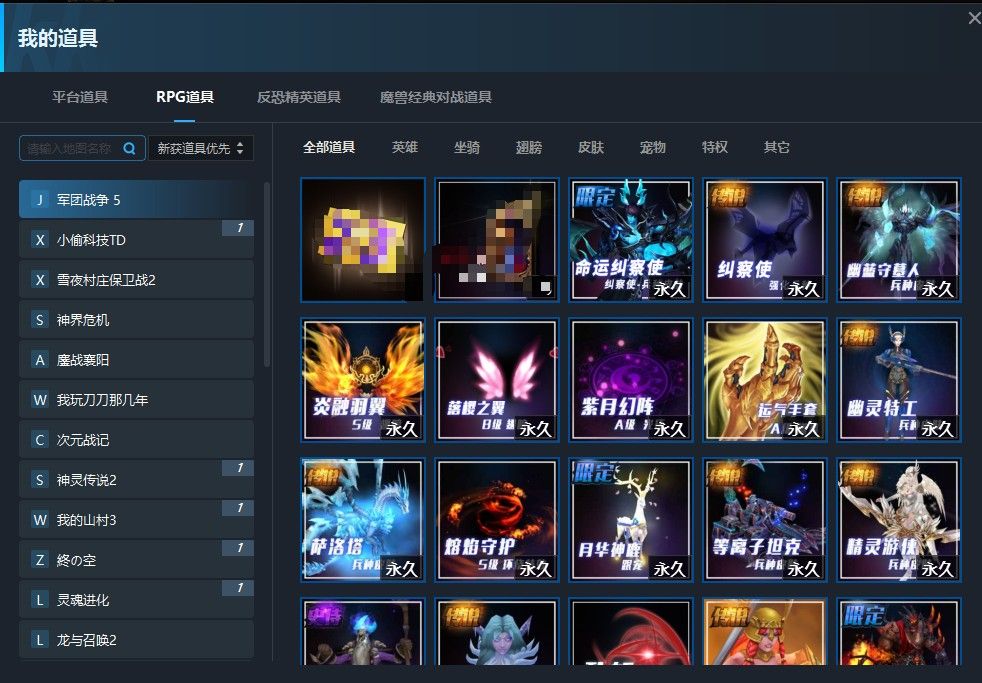Select the 神界危机 map
The height and width of the screenshot is (683, 982).
[137, 320]
